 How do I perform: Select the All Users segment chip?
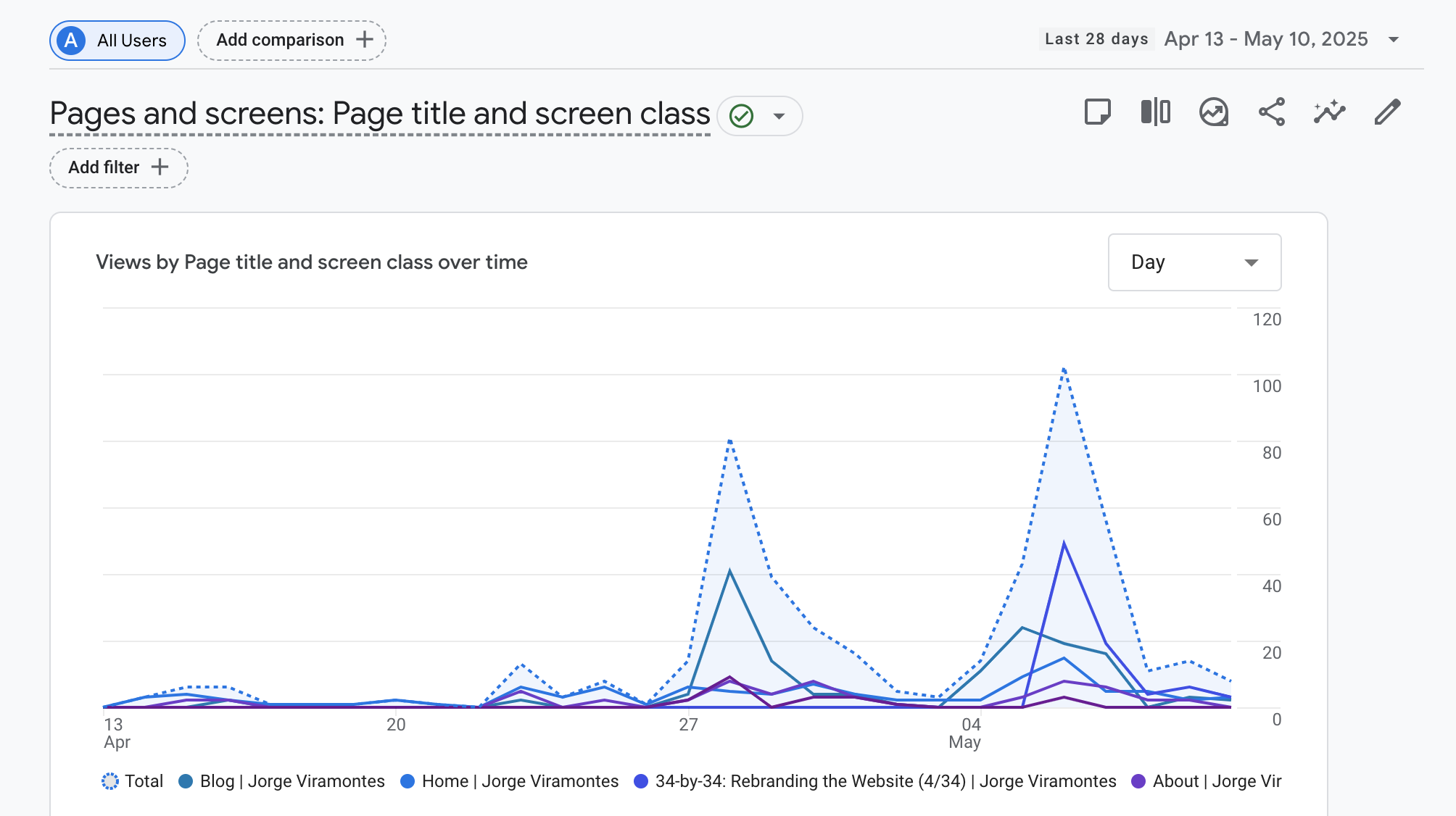[117, 41]
